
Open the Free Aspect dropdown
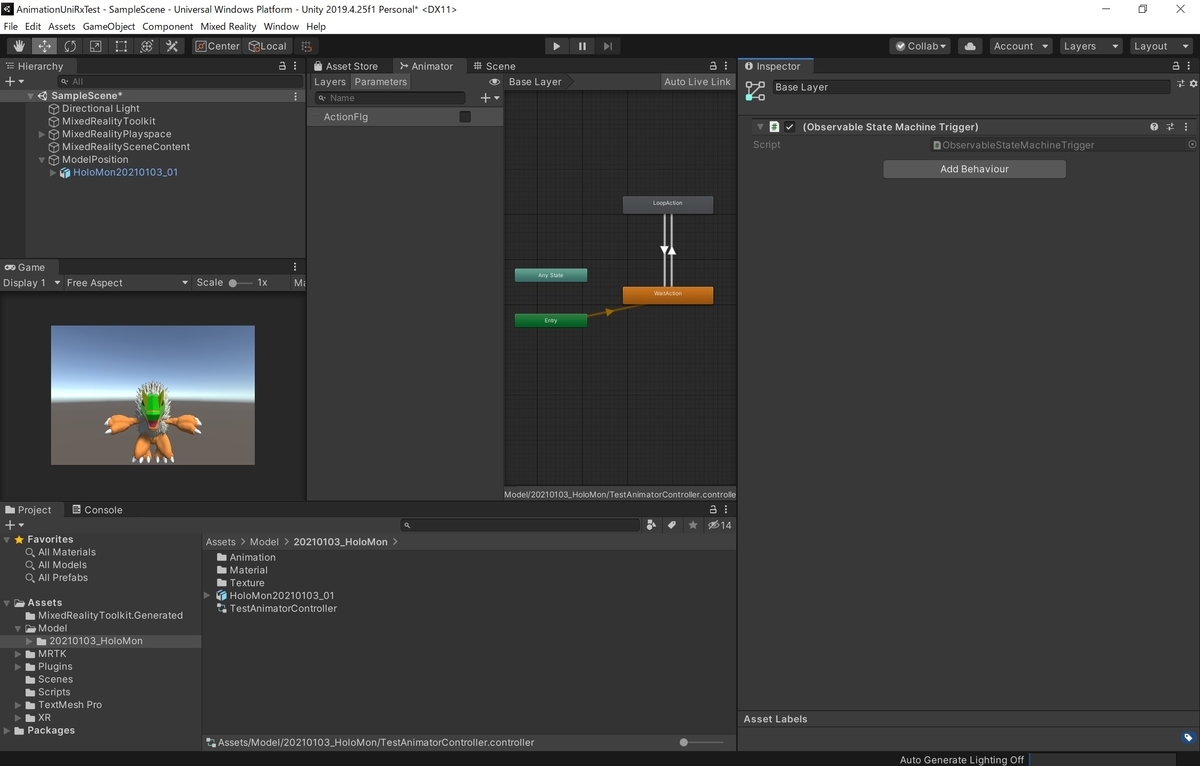point(127,283)
